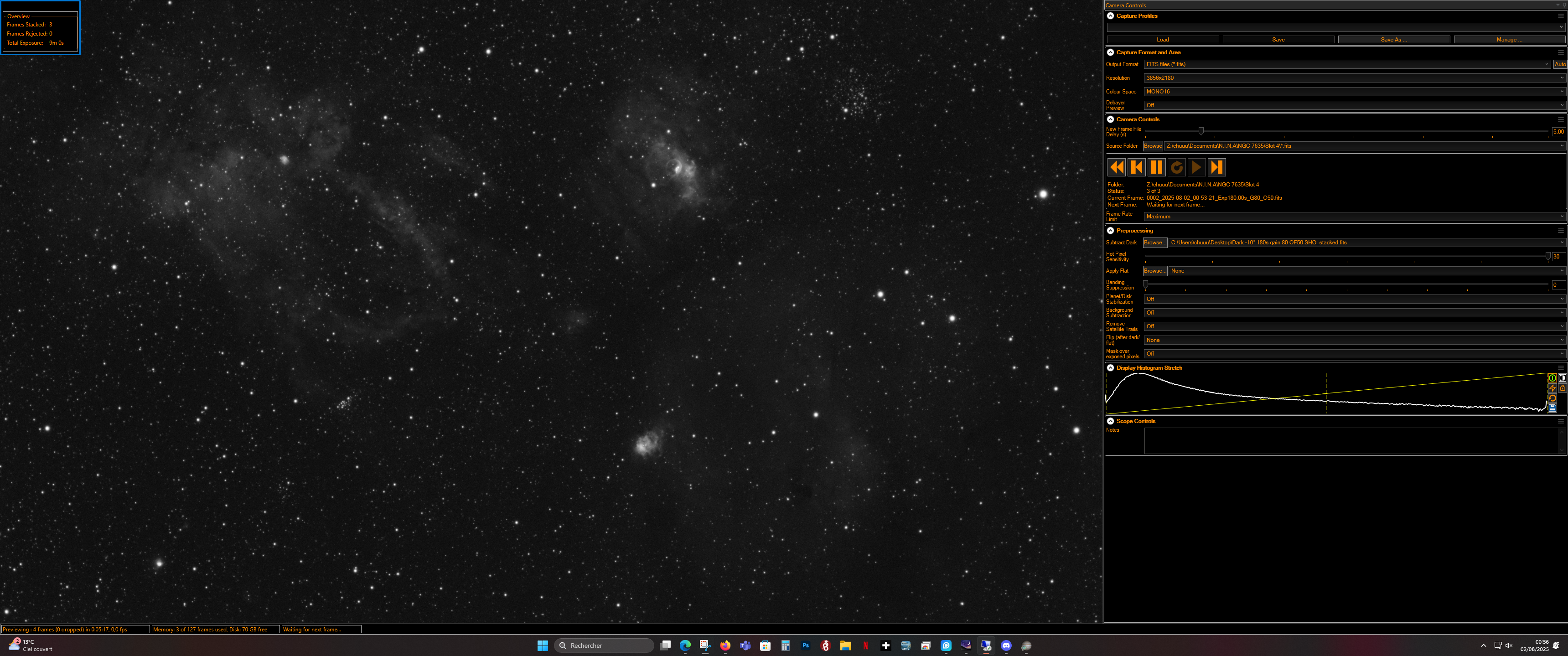
Task: Click the padlock lock stretch icon
Action: (x=1563, y=388)
